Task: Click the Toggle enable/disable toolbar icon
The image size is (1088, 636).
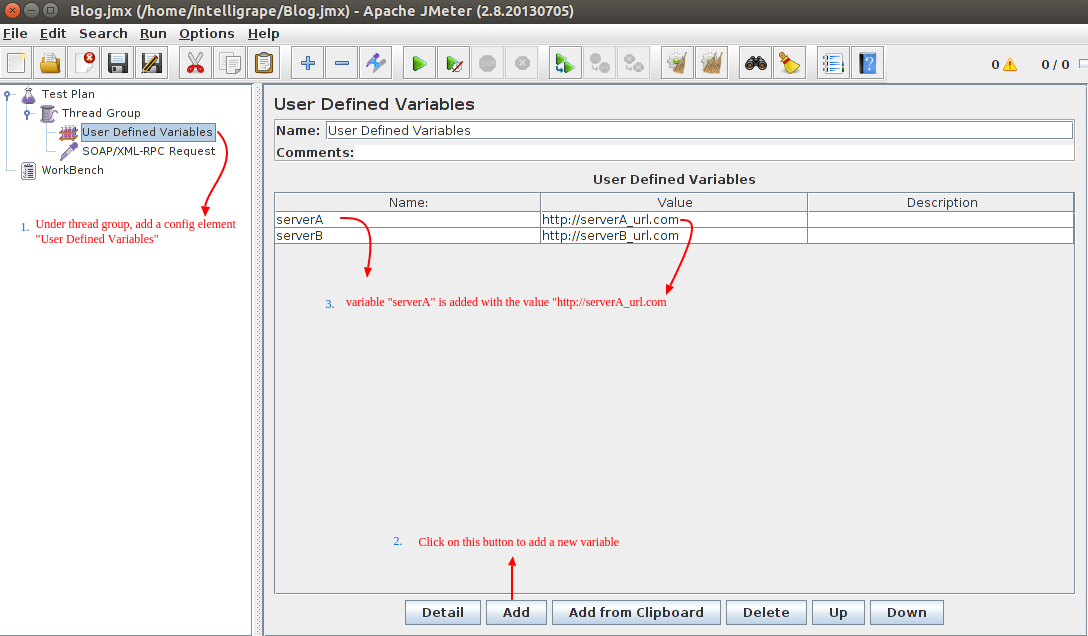Action: 375,64
